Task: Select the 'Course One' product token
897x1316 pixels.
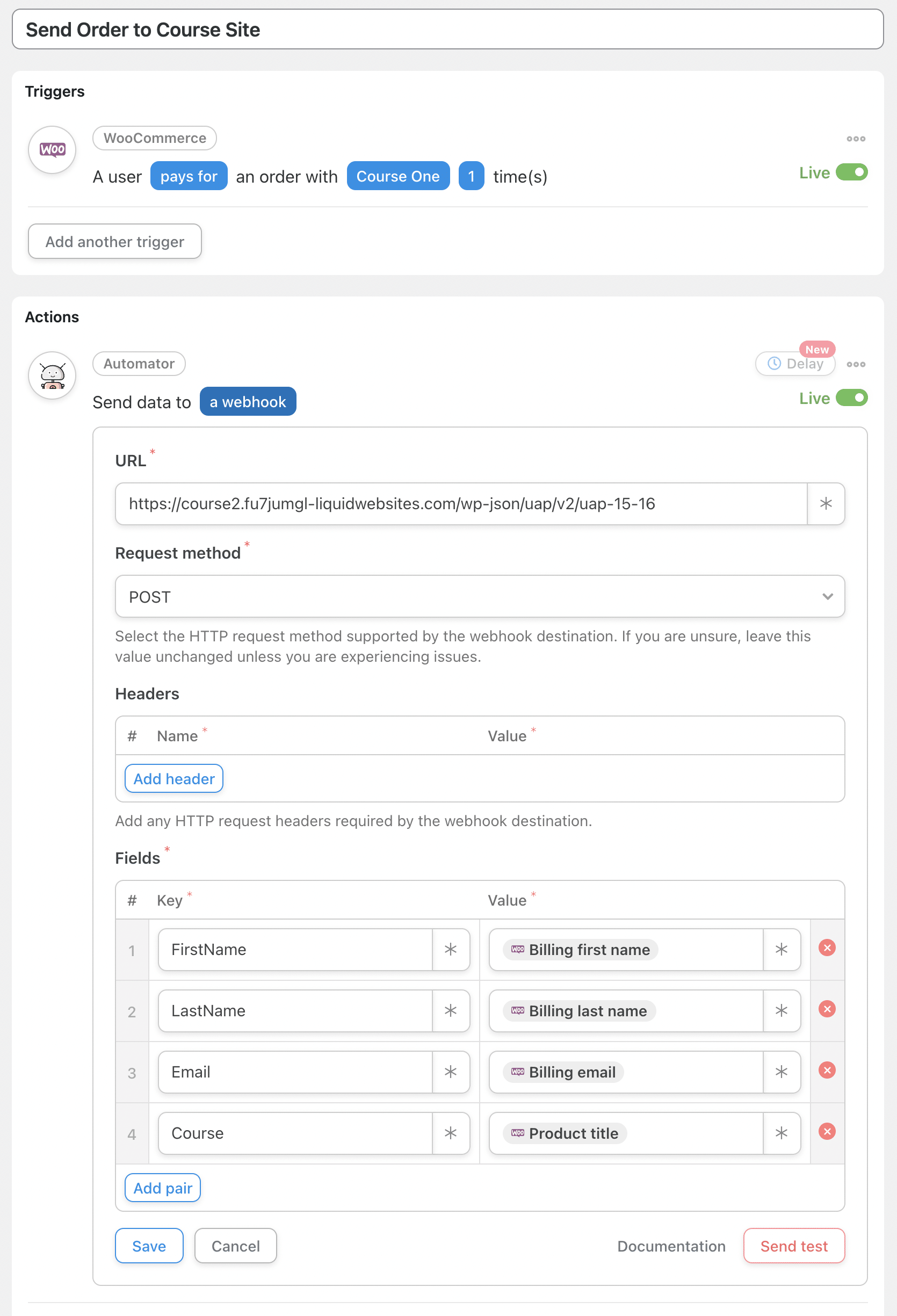Action: pyautogui.click(x=398, y=176)
